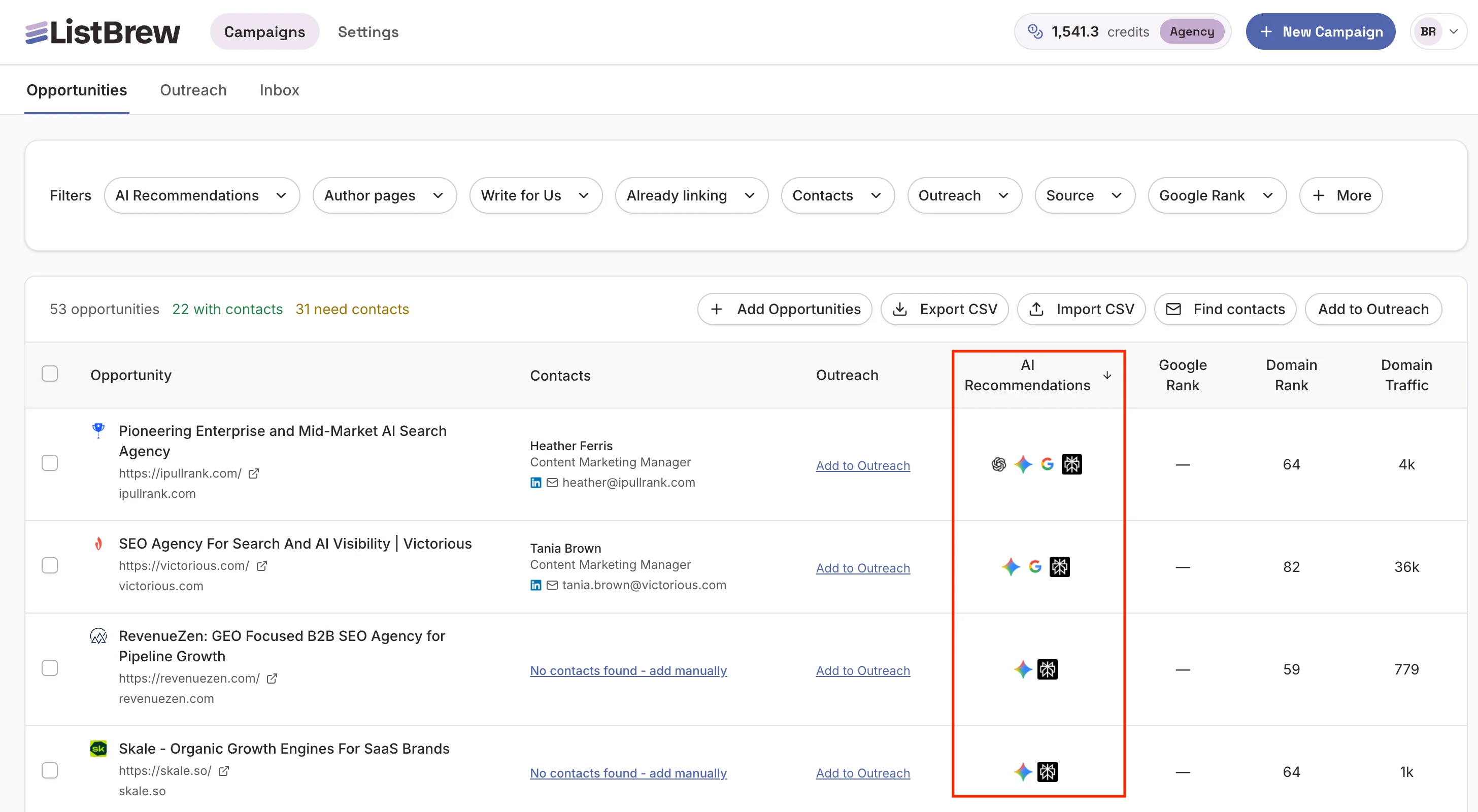Click Perplexity icon in victorious row

point(1059,567)
